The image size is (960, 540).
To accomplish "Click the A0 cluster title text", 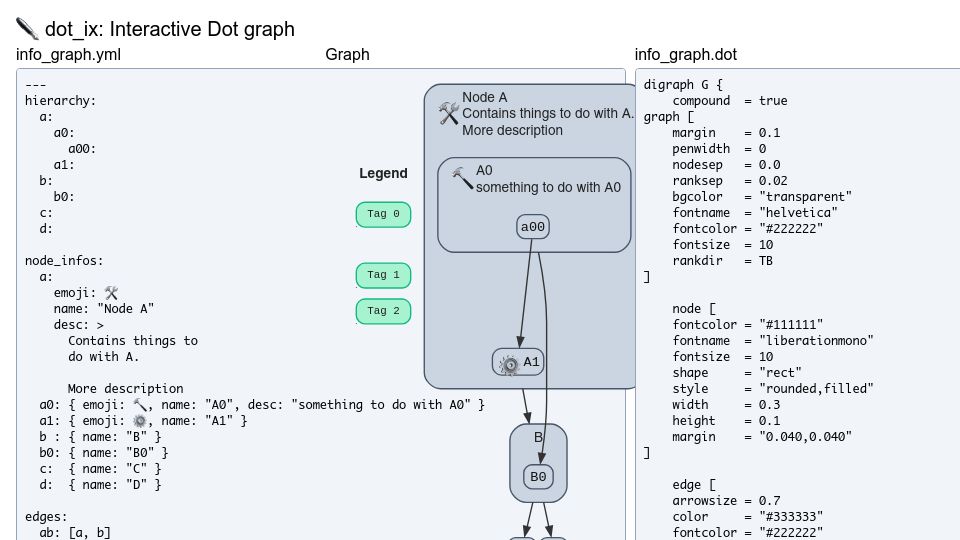I will click(x=484, y=170).
